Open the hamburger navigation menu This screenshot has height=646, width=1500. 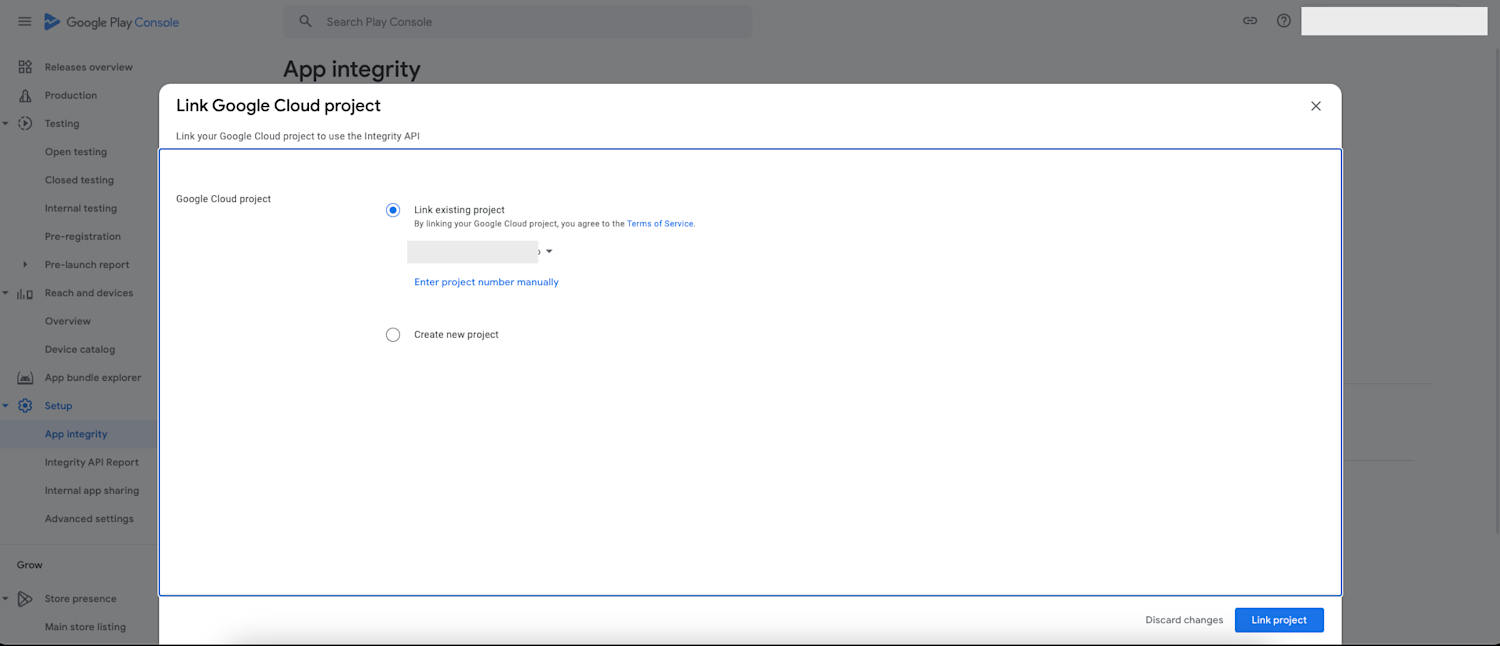click(24, 21)
